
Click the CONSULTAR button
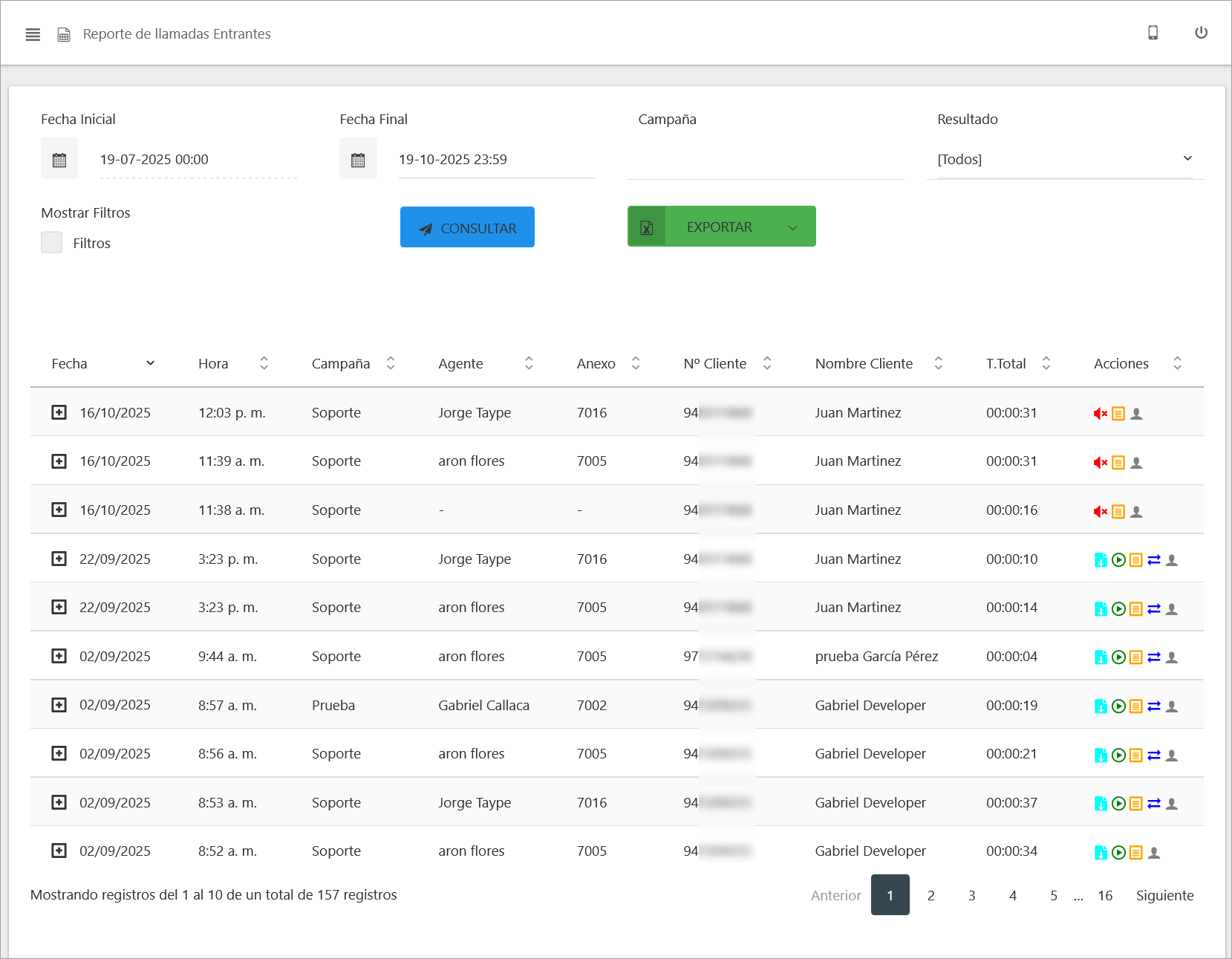point(467,227)
